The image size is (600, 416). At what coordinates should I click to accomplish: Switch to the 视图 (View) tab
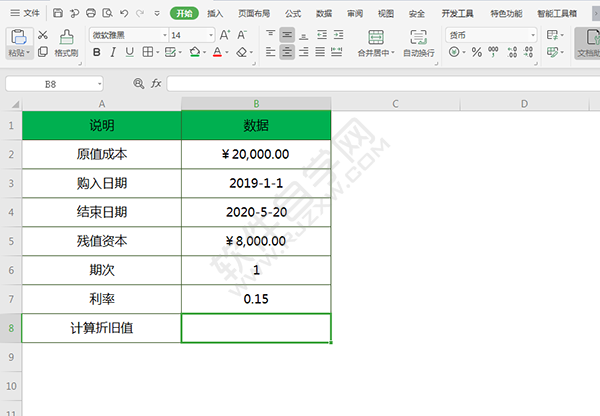(386, 13)
